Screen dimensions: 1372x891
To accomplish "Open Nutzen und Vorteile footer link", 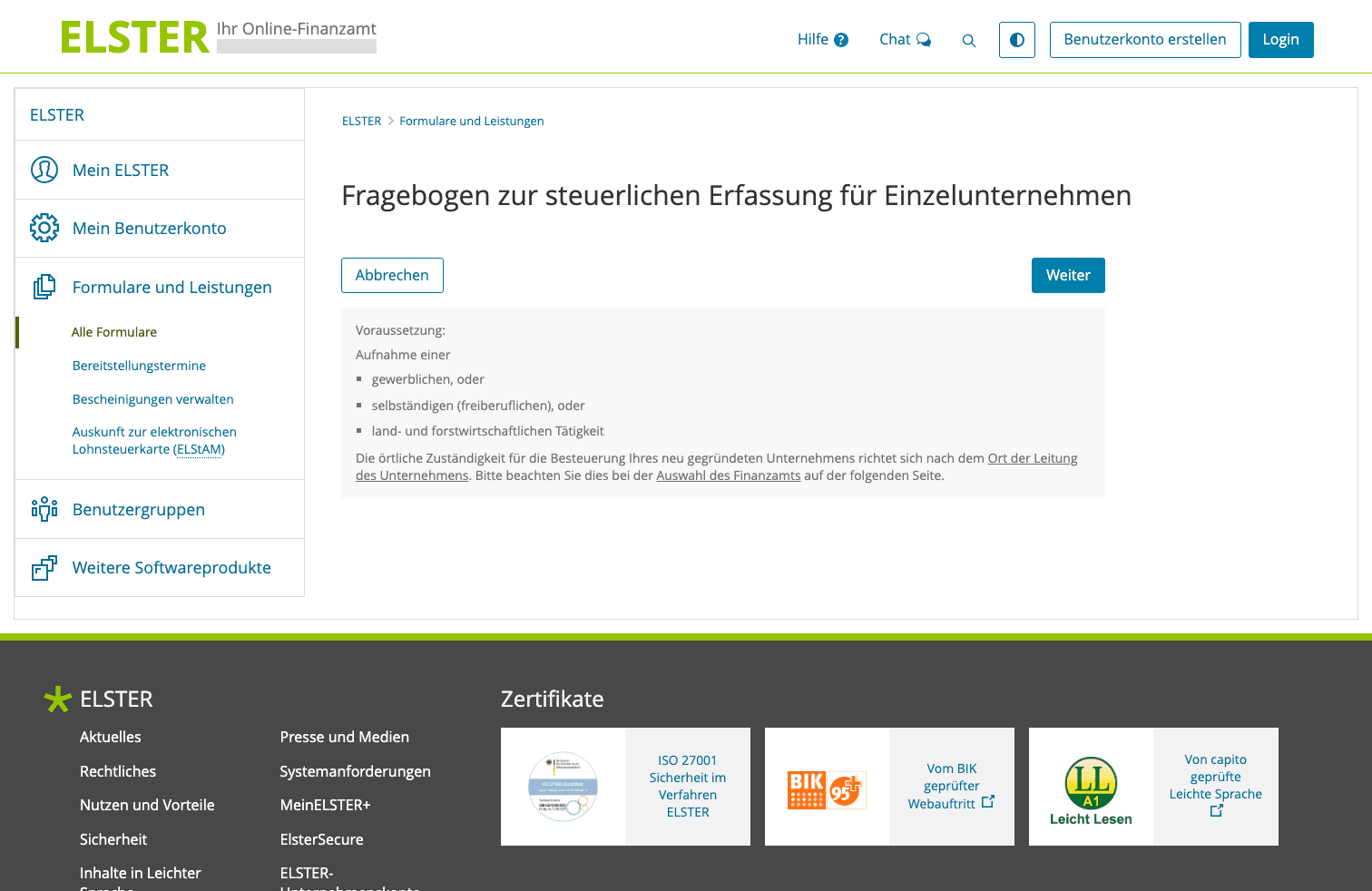I will pyautogui.click(x=147, y=805).
